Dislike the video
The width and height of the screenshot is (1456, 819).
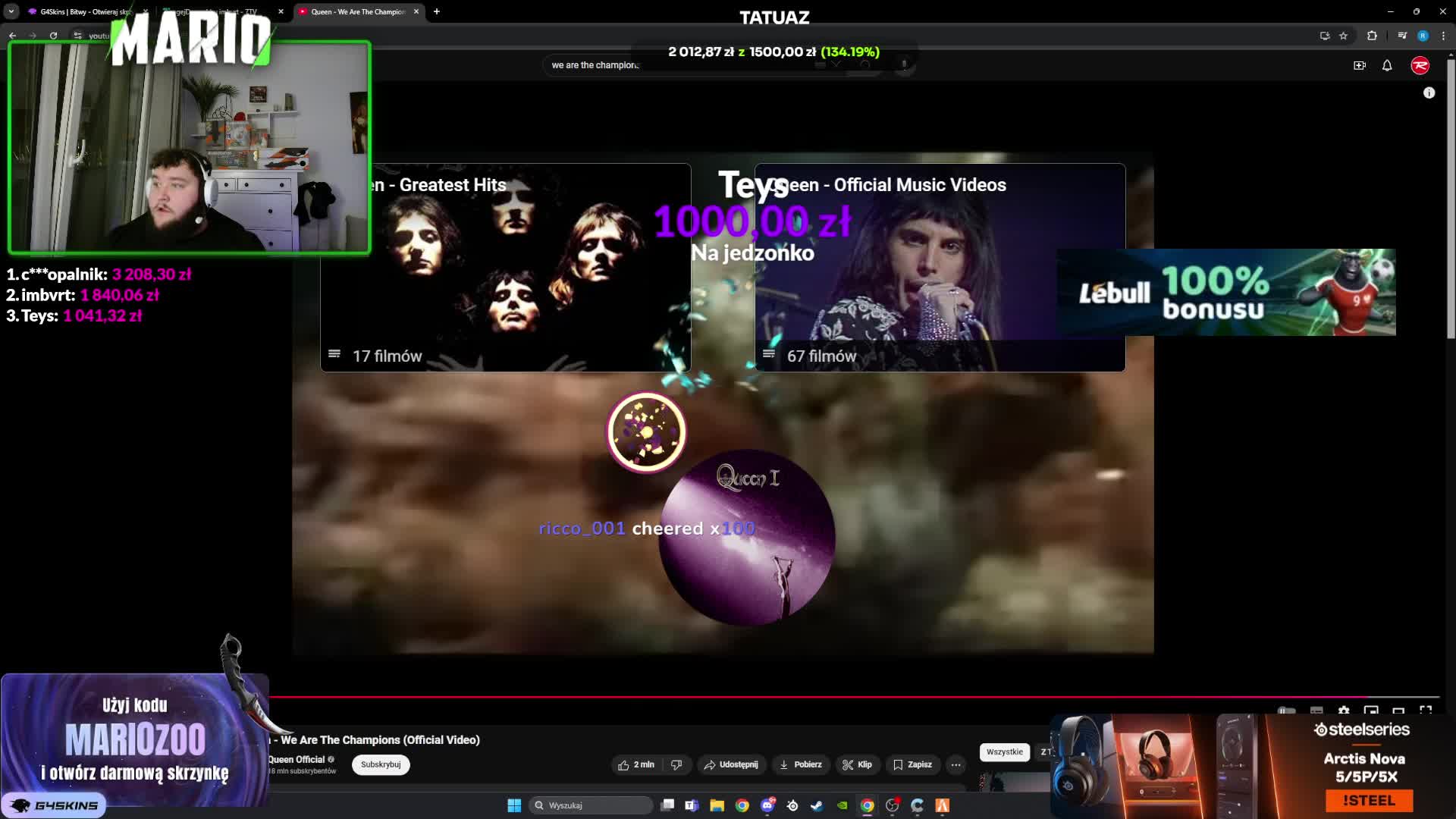pyautogui.click(x=676, y=764)
